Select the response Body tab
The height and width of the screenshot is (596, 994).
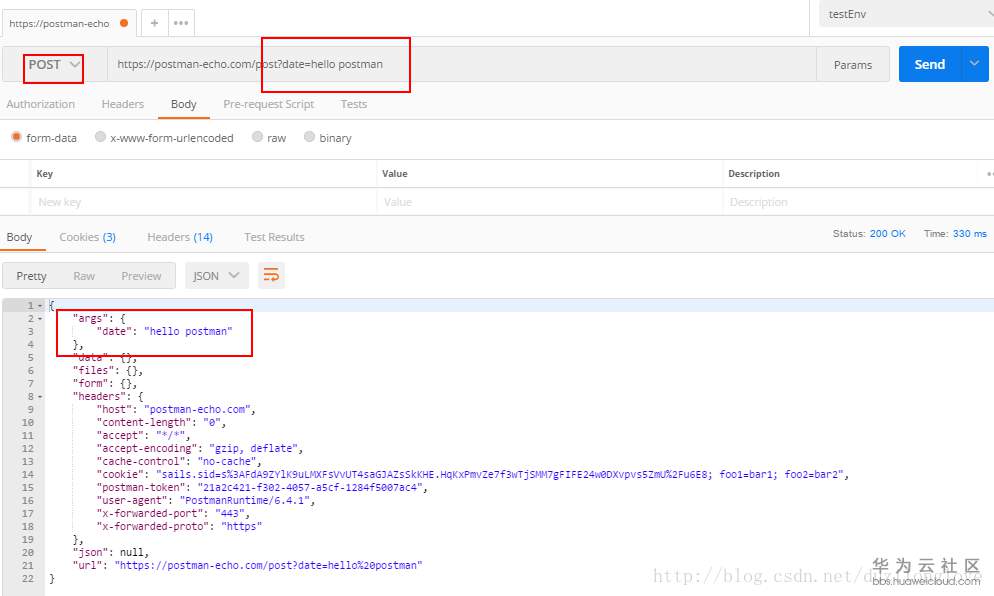click(x=19, y=237)
